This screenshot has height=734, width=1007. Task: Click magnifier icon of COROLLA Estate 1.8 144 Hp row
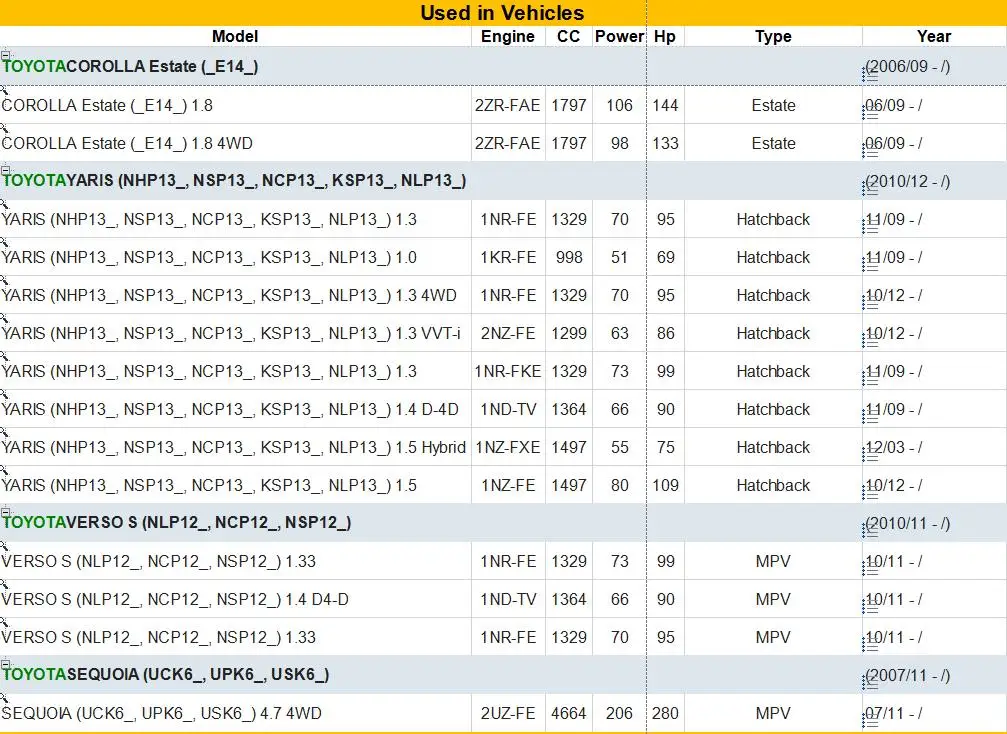coord(4,91)
